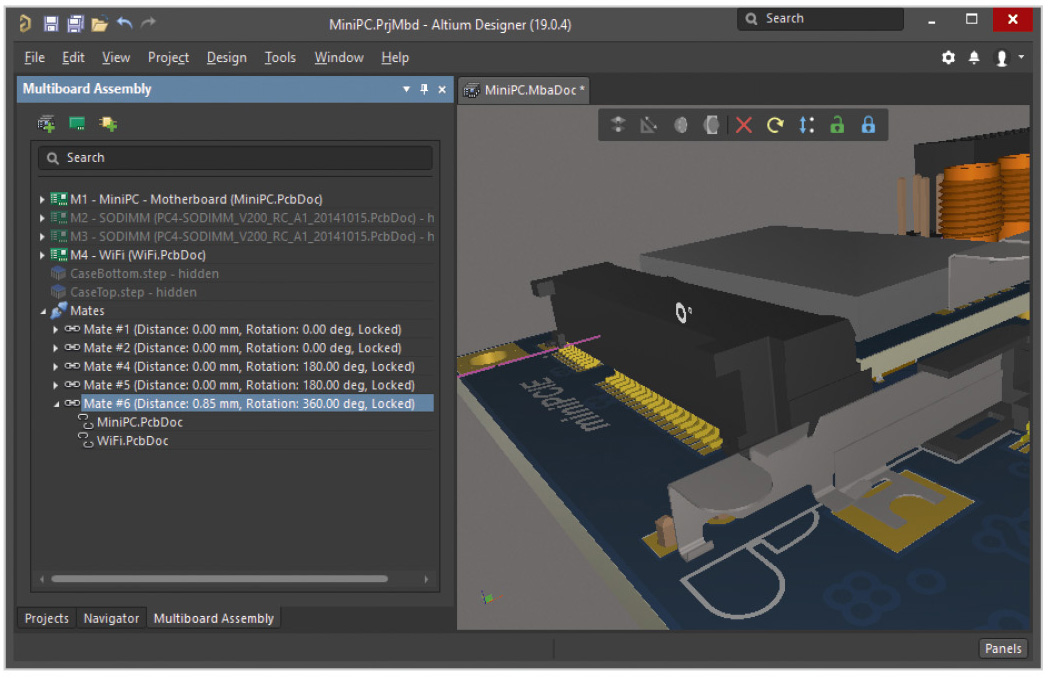1050x678 pixels.
Task: Click the grey sphere icon in viewport toolbar
Action: point(680,125)
